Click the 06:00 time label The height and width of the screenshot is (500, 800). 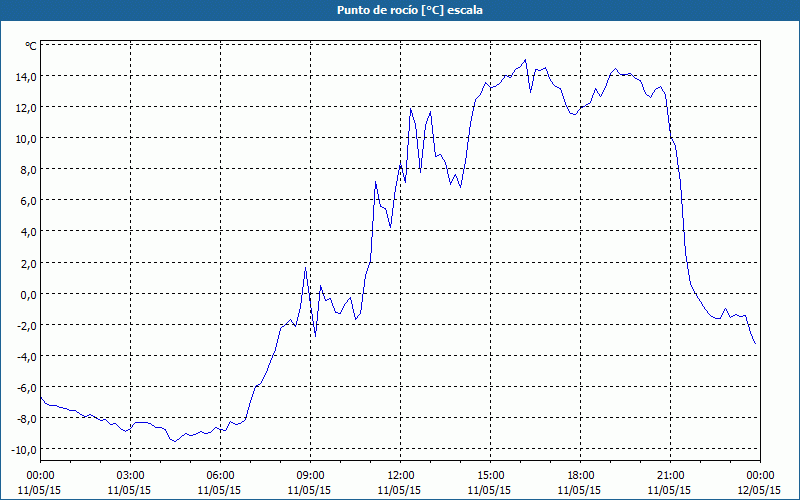click(220, 476)
